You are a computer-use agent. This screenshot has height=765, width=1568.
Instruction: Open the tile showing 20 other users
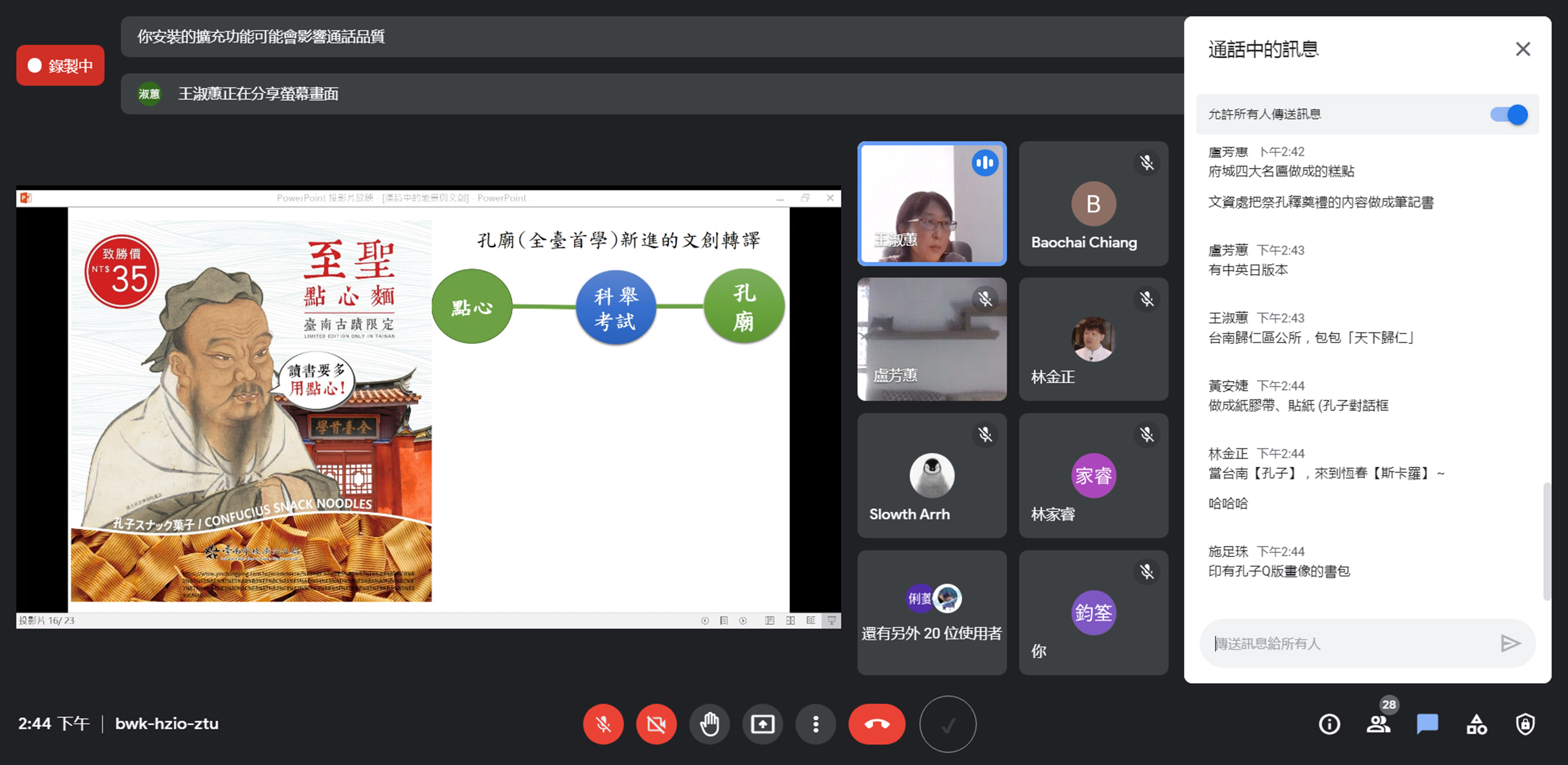(x=931, y=612)
